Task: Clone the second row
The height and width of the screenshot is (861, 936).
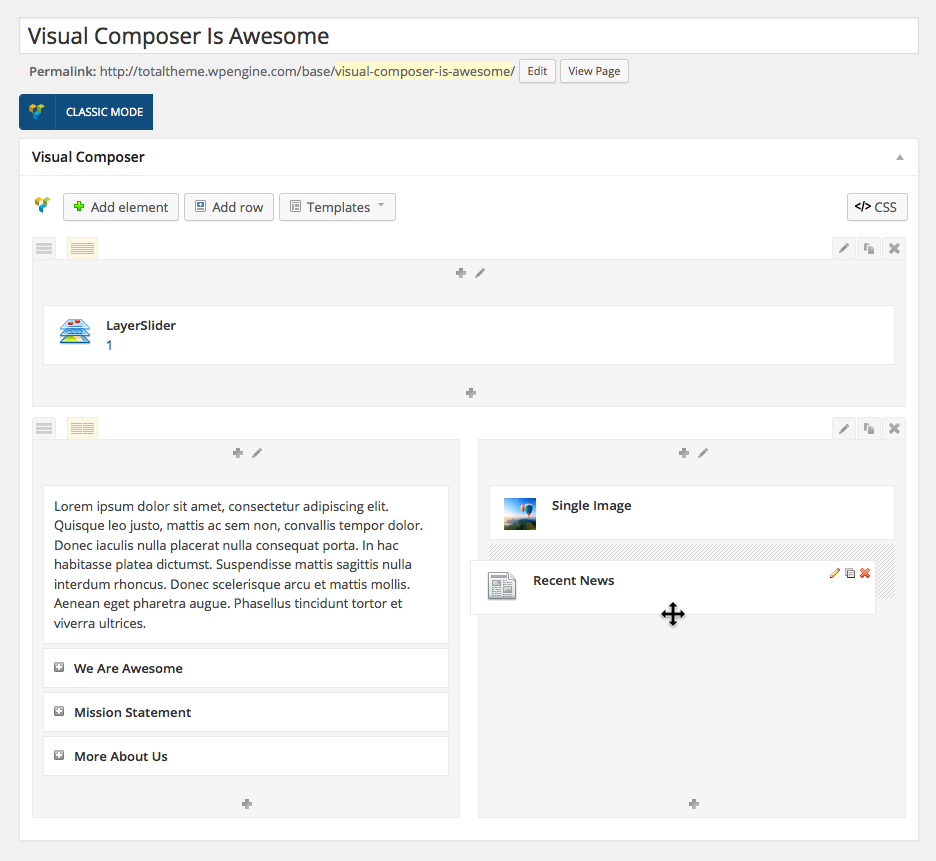Action: 869,429
